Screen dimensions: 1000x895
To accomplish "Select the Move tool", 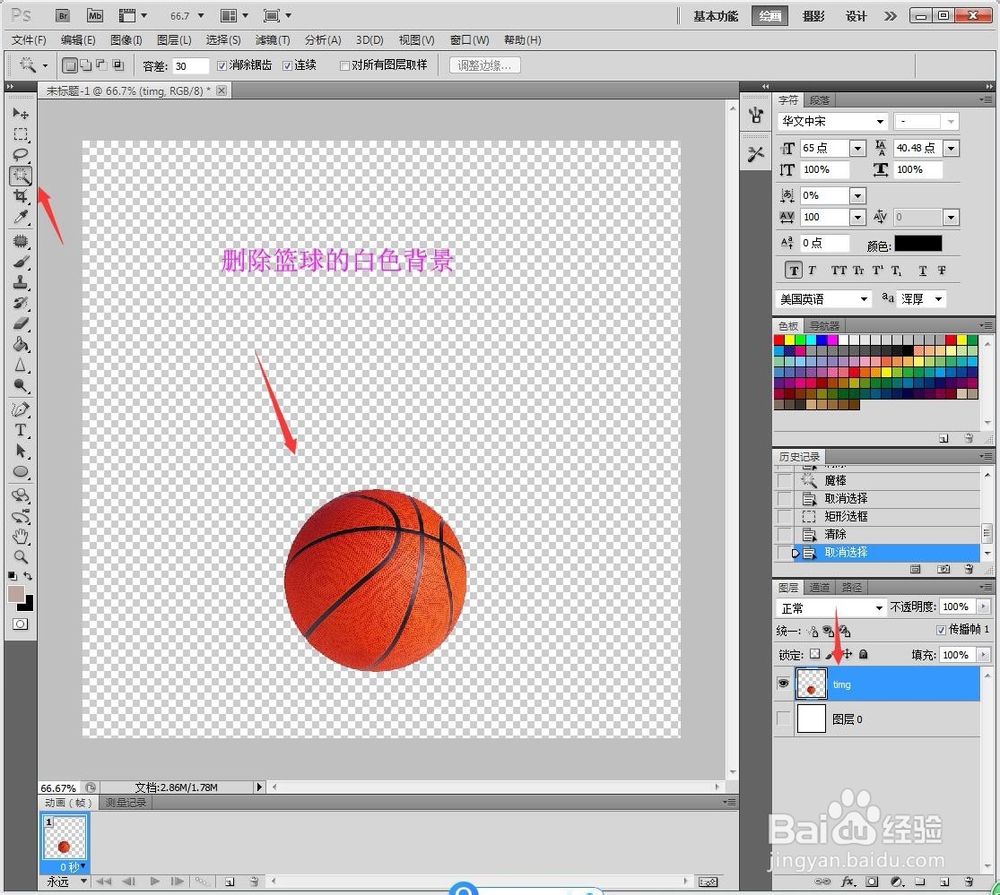I will (21, 113).
